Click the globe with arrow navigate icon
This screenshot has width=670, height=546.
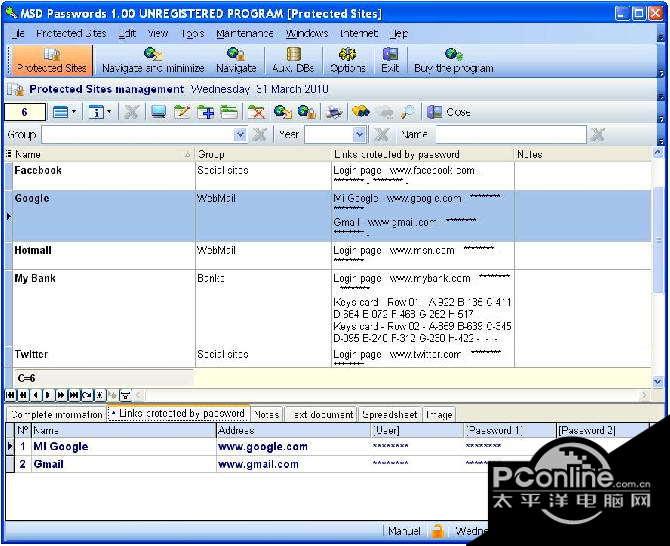click(282, 112)
